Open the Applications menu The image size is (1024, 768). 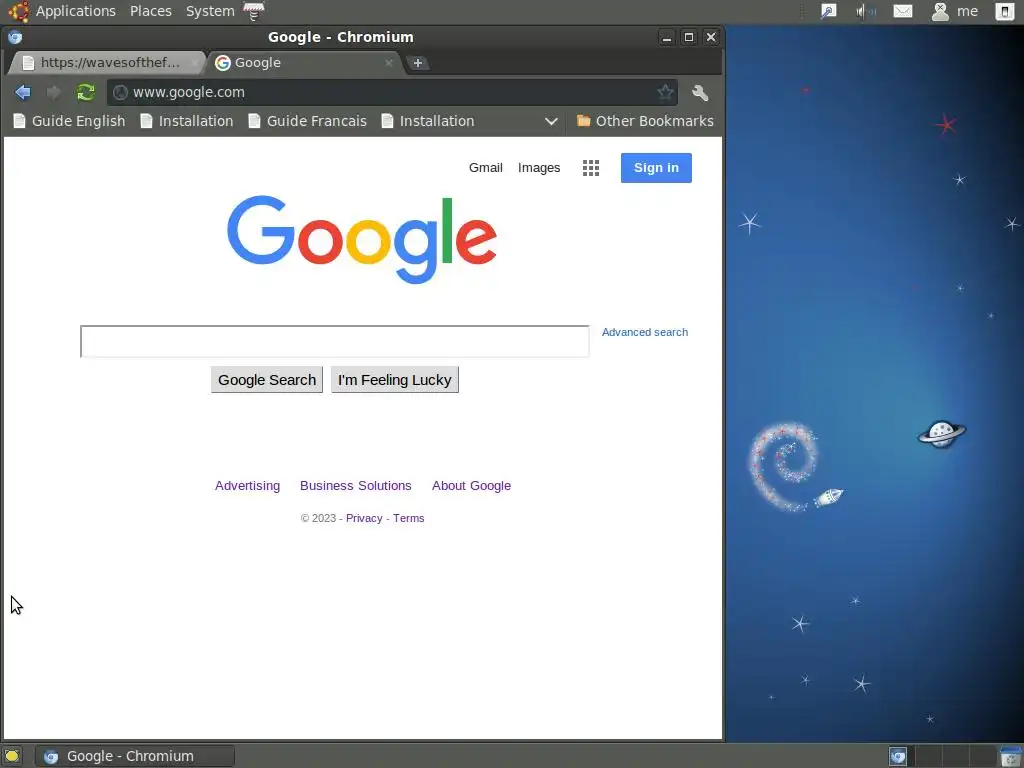point(75,11)
